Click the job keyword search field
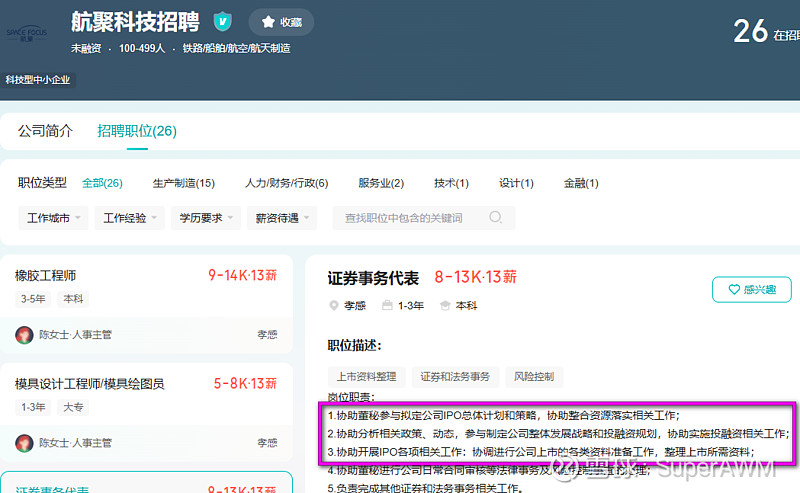 pos(410,218)
